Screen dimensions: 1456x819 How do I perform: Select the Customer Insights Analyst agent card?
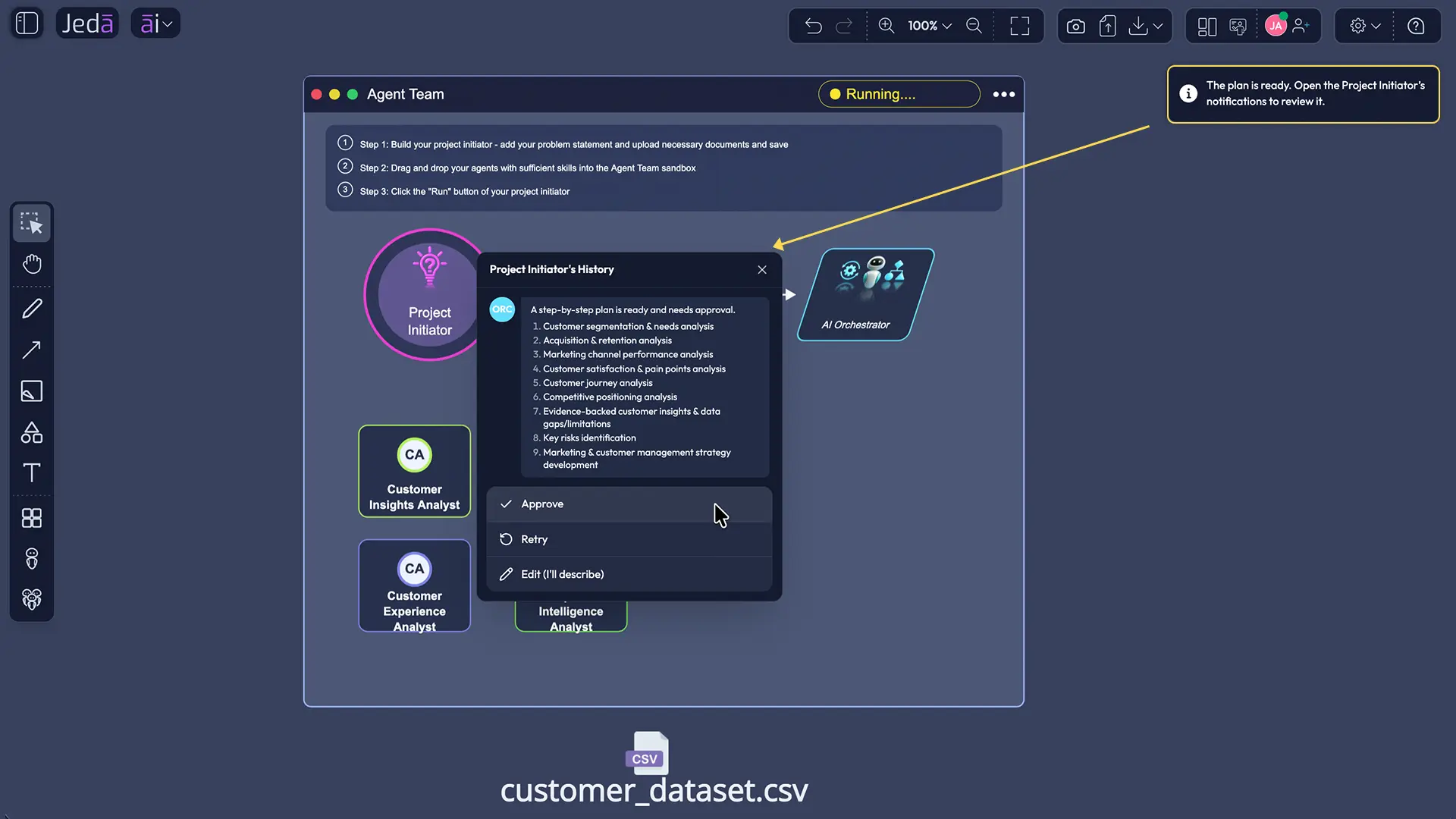415,472
